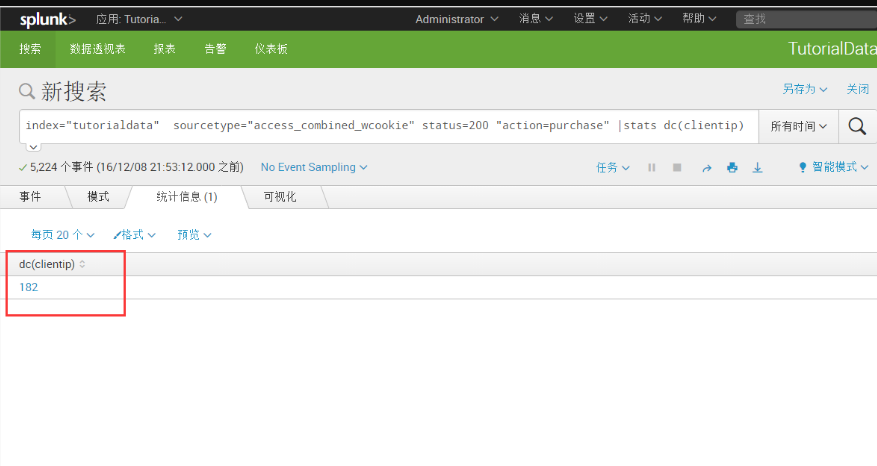The height and width of the screenshot is (466, 877).
Task: Open the 设置 dropdown
Action: click(x=590, y=18)
